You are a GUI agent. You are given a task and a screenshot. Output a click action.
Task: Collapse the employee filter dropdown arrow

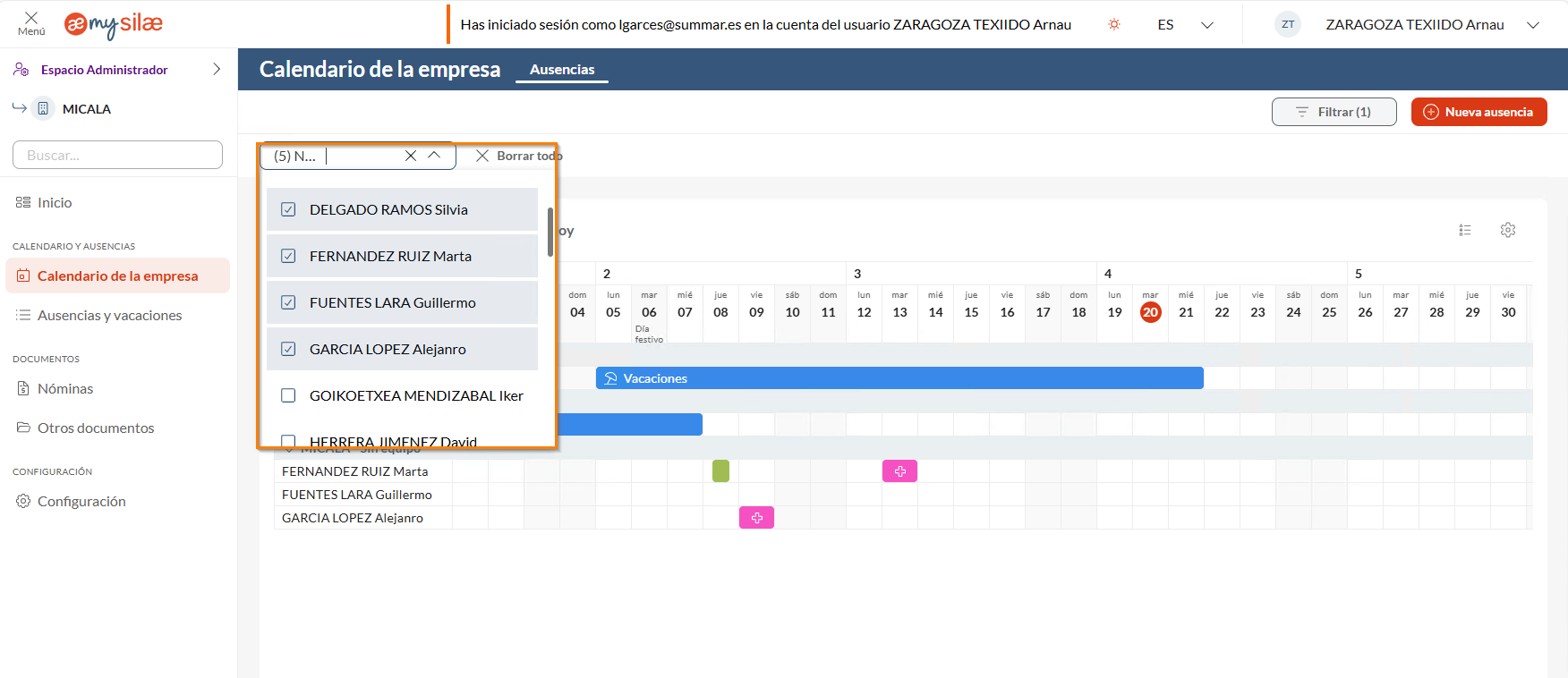pos(435,156)
